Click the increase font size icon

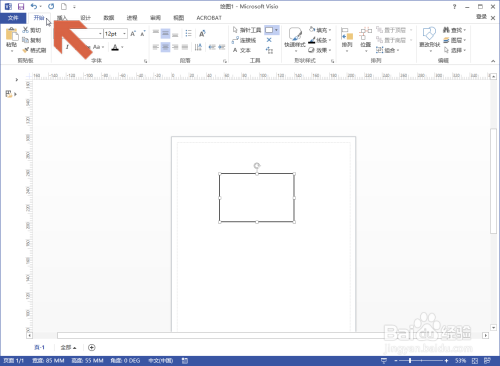133,34
